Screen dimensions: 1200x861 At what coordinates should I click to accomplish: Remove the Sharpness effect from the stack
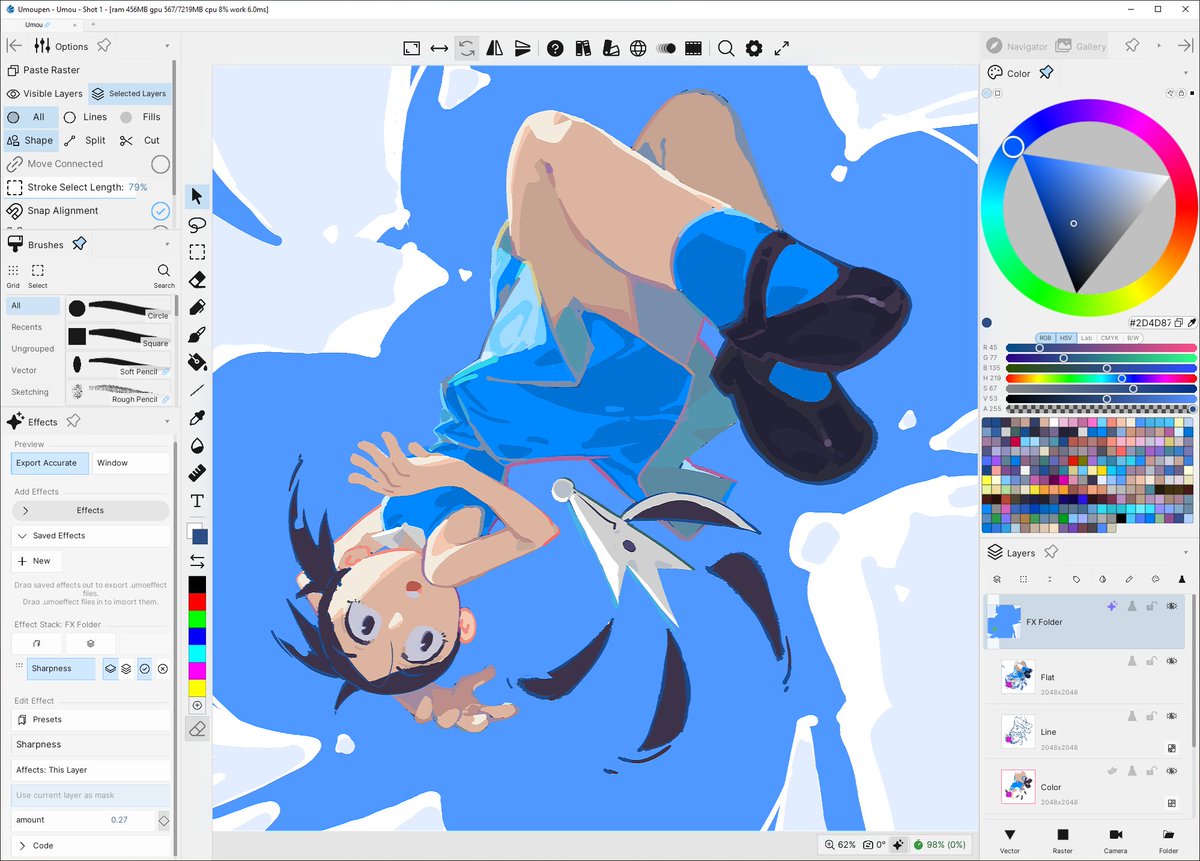(163, 668)
